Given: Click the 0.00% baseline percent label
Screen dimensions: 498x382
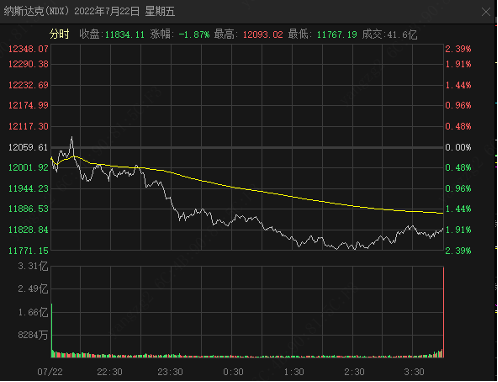Looking at the screenshot, I should point(458,148).
